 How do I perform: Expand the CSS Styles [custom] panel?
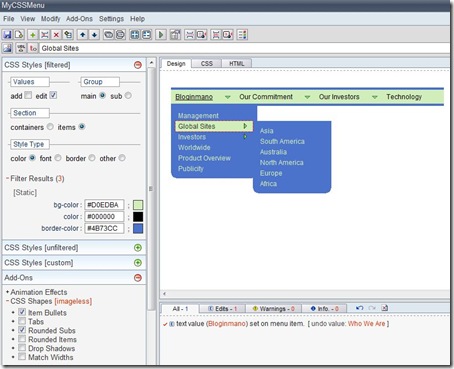click(138, 263)
